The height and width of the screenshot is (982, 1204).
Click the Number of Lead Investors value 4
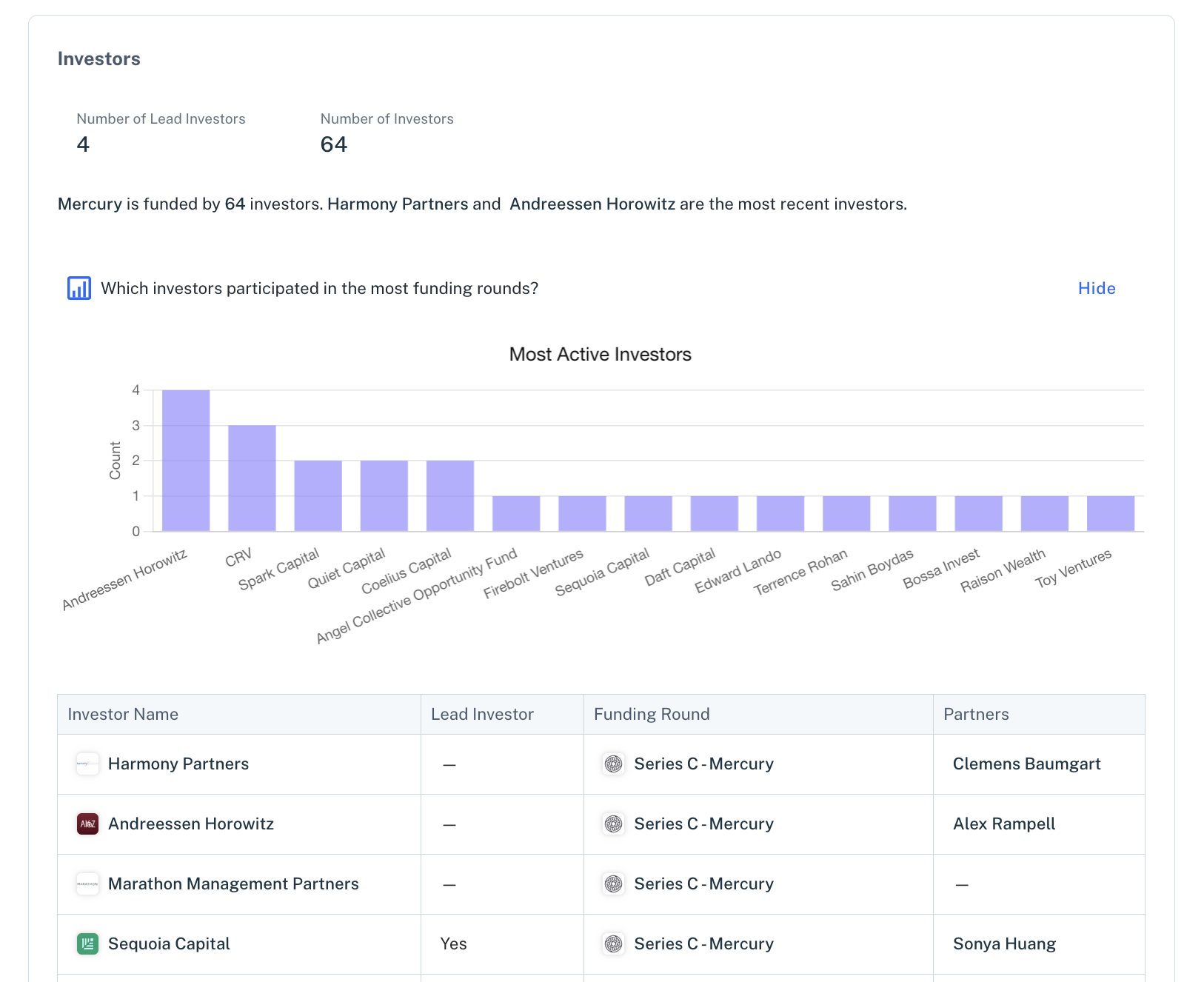pos(83,144)
